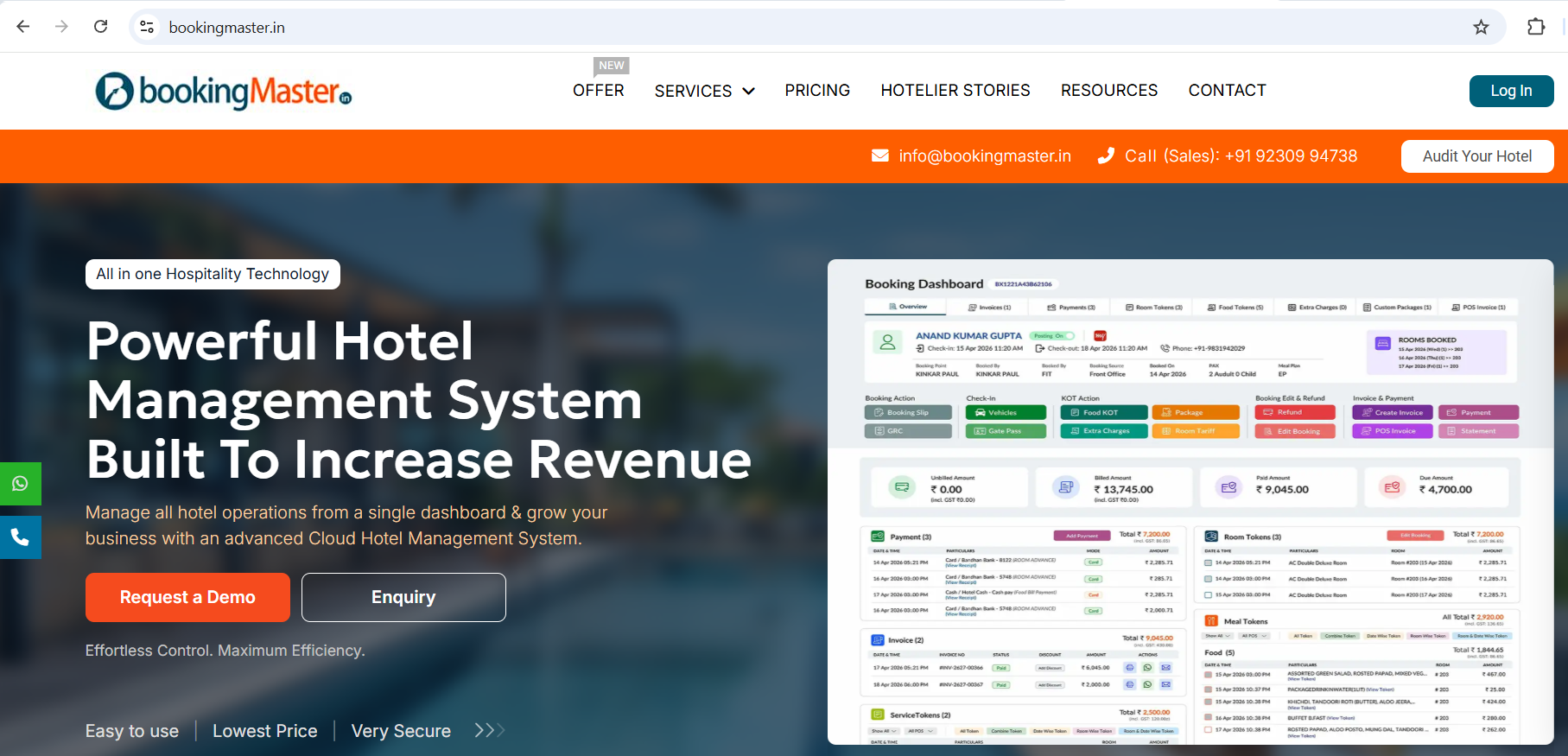The image size is (1568, 756).
Task: Click the double-chevron arrows after Very Secure
Action: (489, 730)
